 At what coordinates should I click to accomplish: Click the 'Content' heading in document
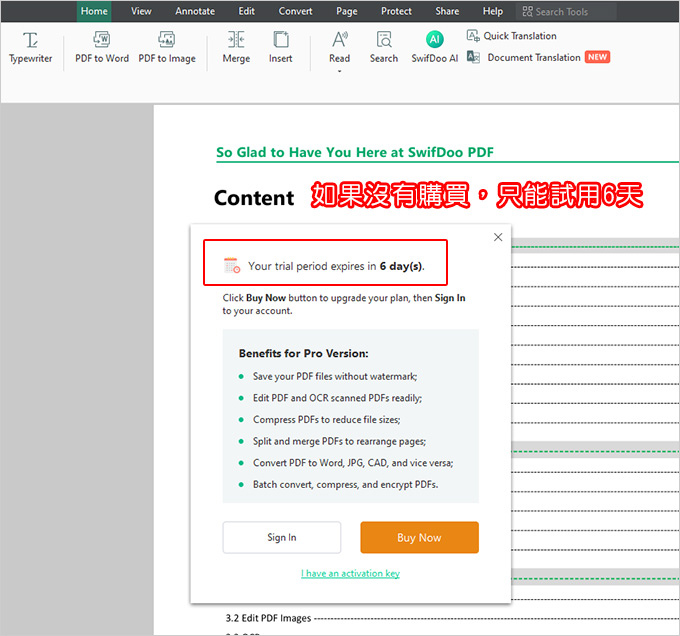[254, 198]
